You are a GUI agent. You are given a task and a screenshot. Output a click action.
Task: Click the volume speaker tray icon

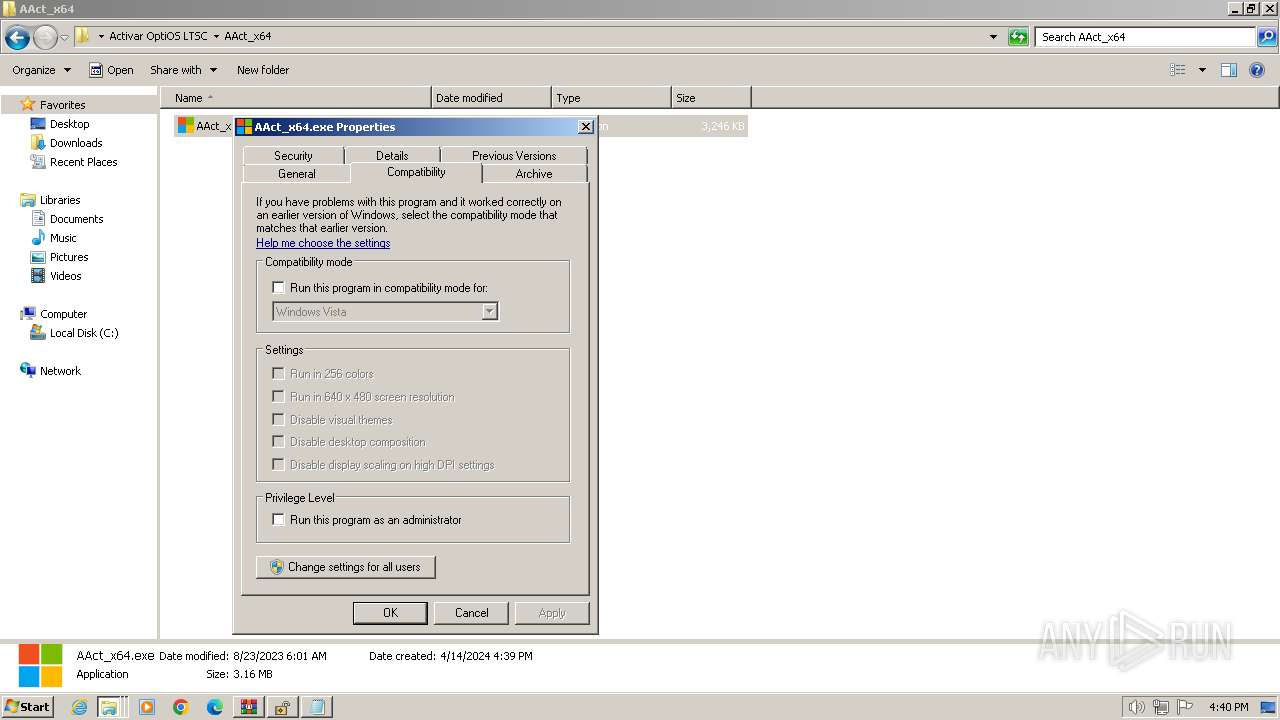click(x=1137, y=707)
